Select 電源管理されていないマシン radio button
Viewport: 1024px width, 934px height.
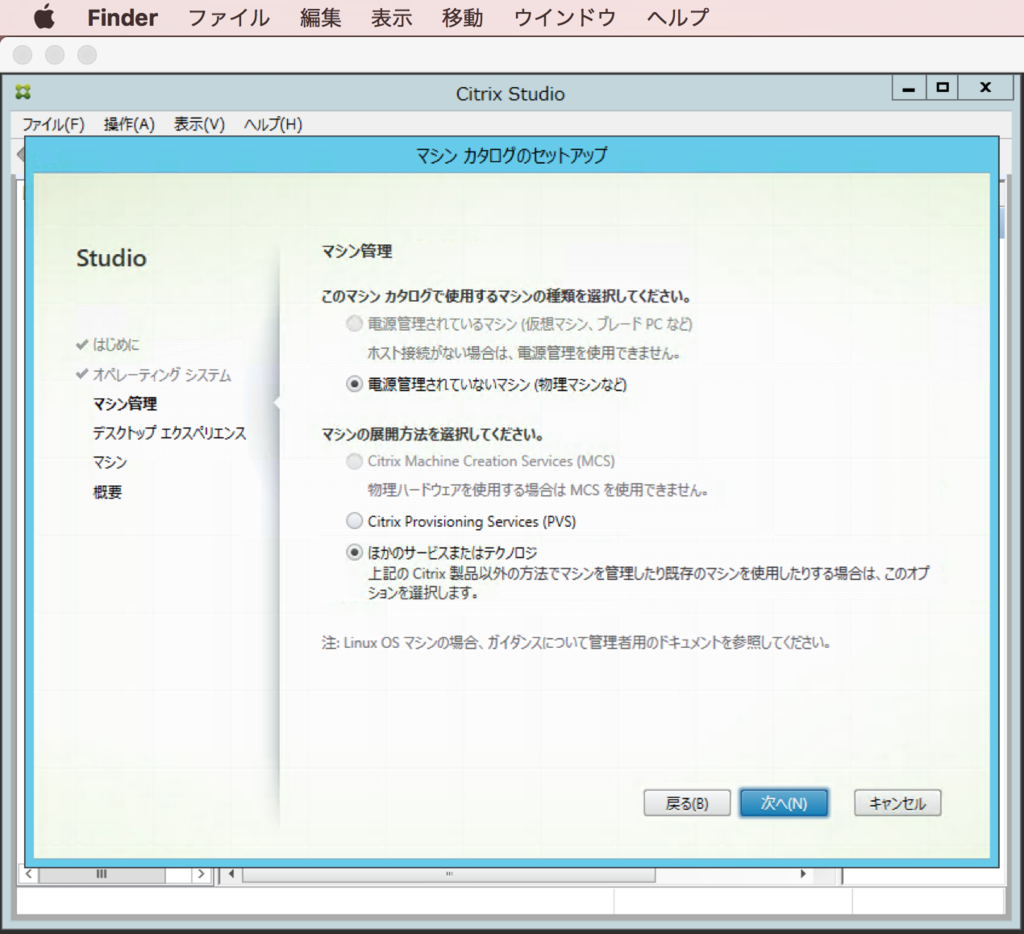[x=354, y=384]
